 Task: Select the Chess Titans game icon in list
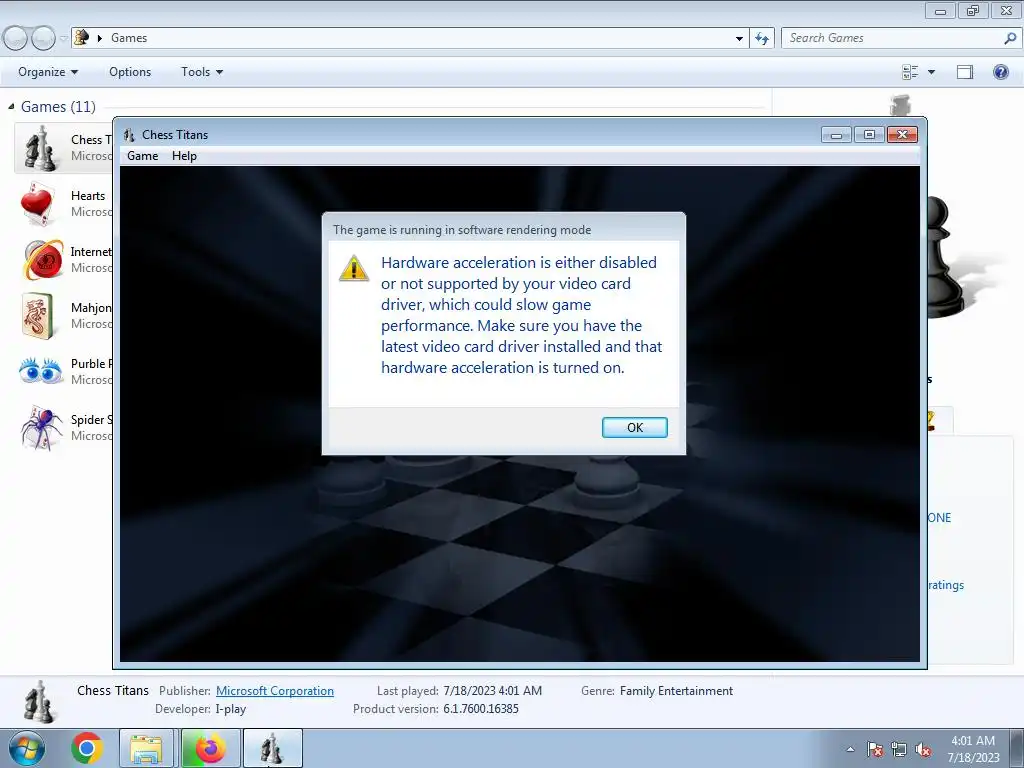pyautogui.click(x=40, y=148)
